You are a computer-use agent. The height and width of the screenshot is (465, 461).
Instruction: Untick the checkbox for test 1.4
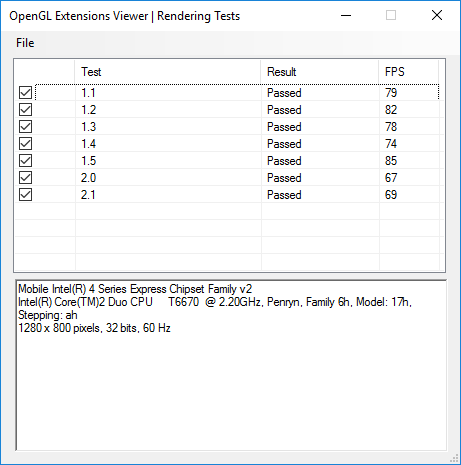click(x=25, y=144)
